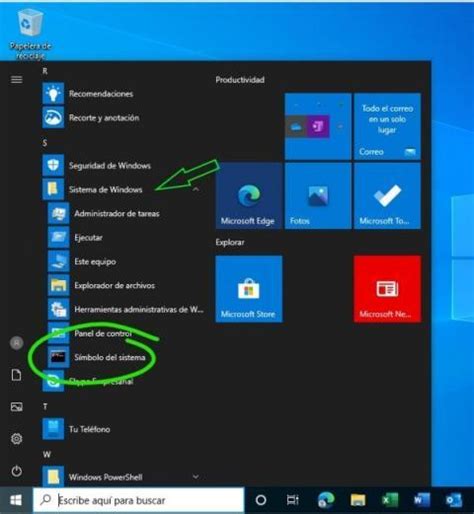The width and height of the screenshot is (474, 514).
Task: Click the Panel de control label
Action: pos(103,333)
